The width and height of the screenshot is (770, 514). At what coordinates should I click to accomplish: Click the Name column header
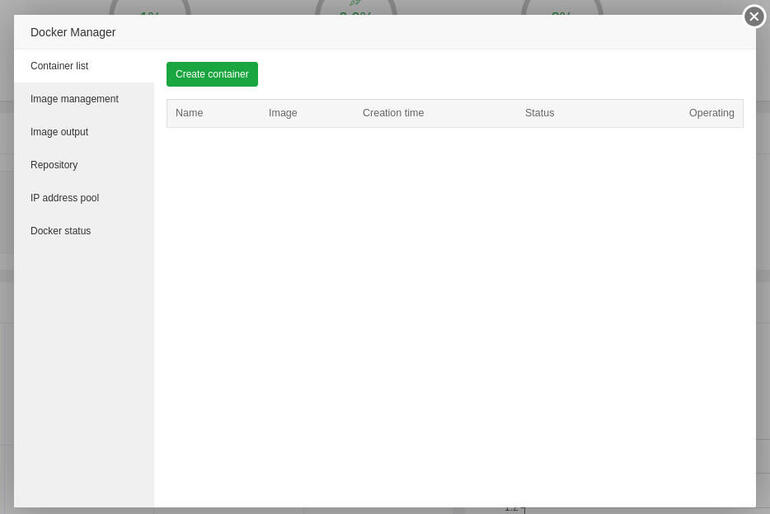coord(189,113)
